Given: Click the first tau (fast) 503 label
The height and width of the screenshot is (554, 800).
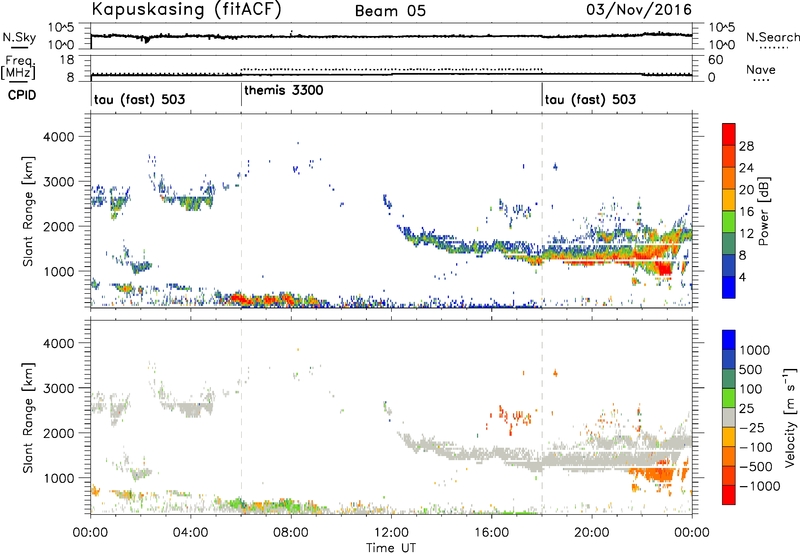Looking at the screenshot, I should tap(139, 99).
